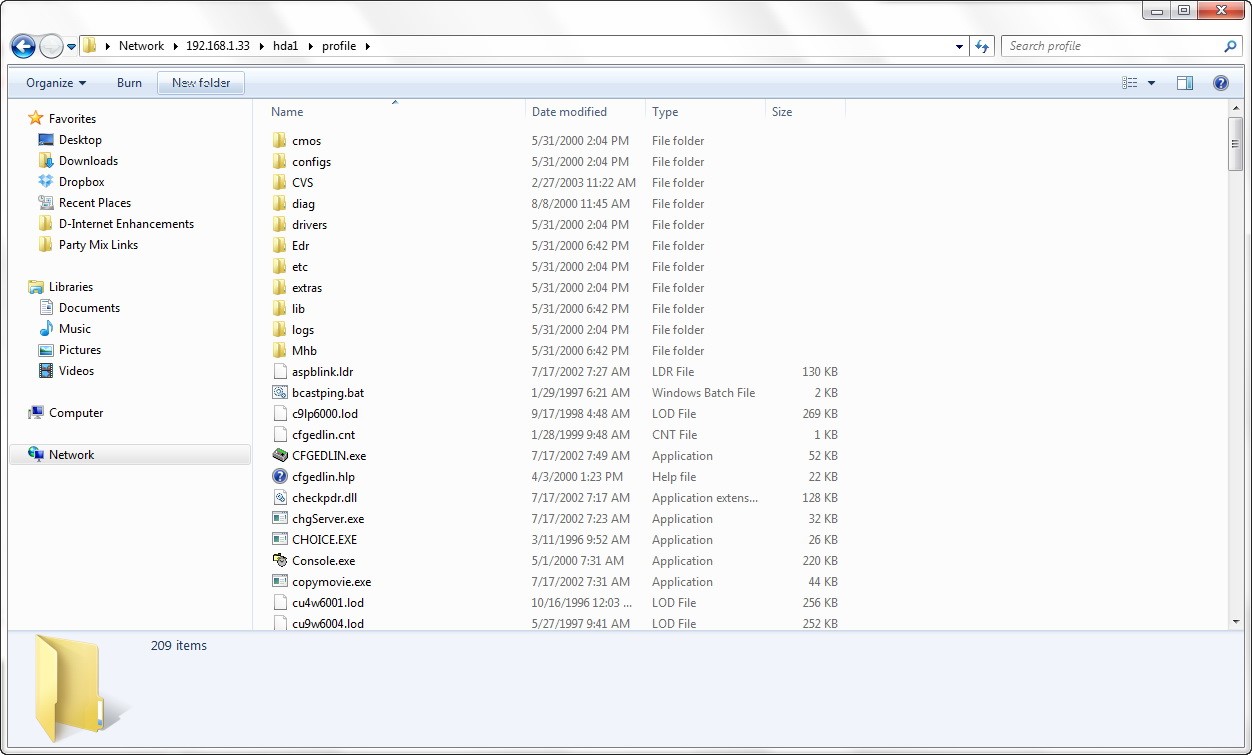
Task: Create a folder with New folder button
Action: (201, 83)
